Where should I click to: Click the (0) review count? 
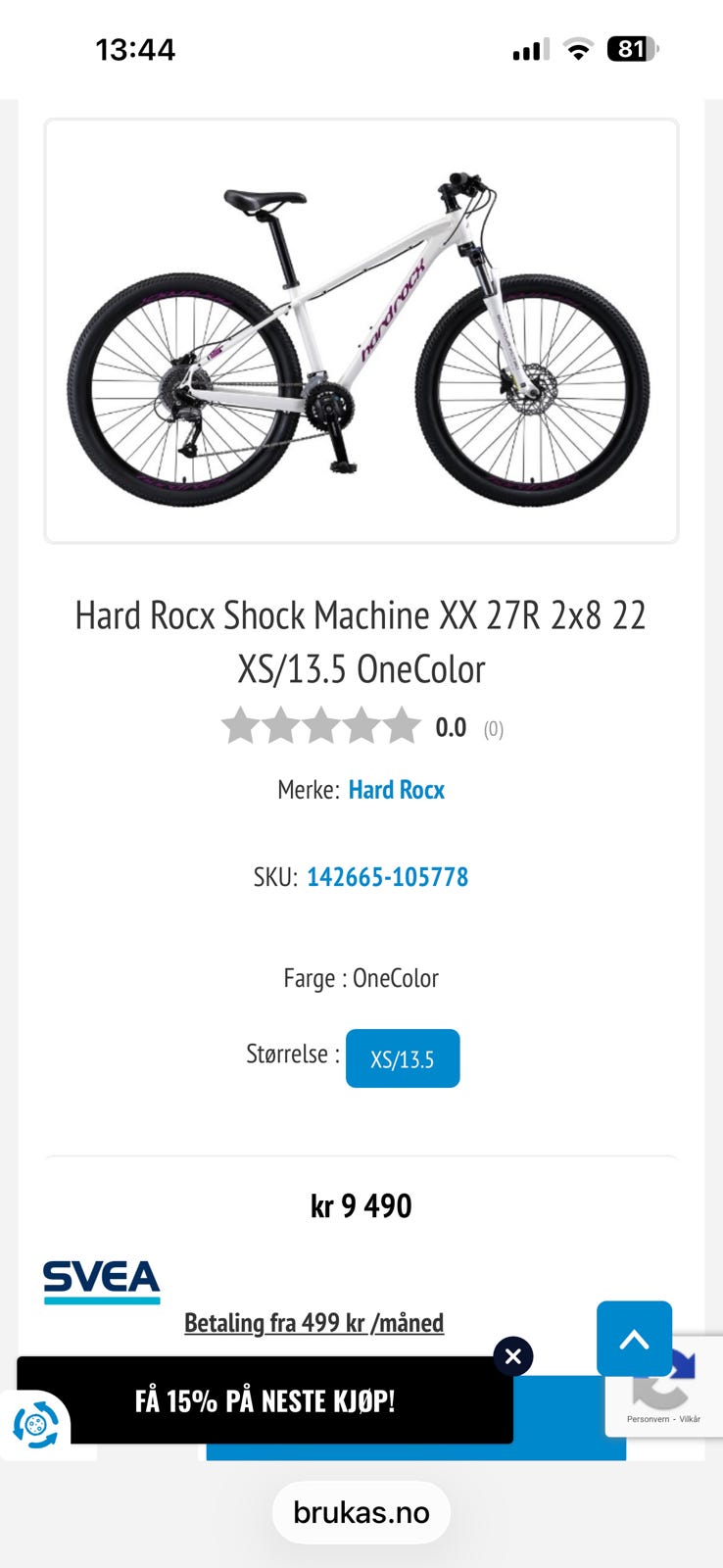pyautogui.click(x=494, y=729)
